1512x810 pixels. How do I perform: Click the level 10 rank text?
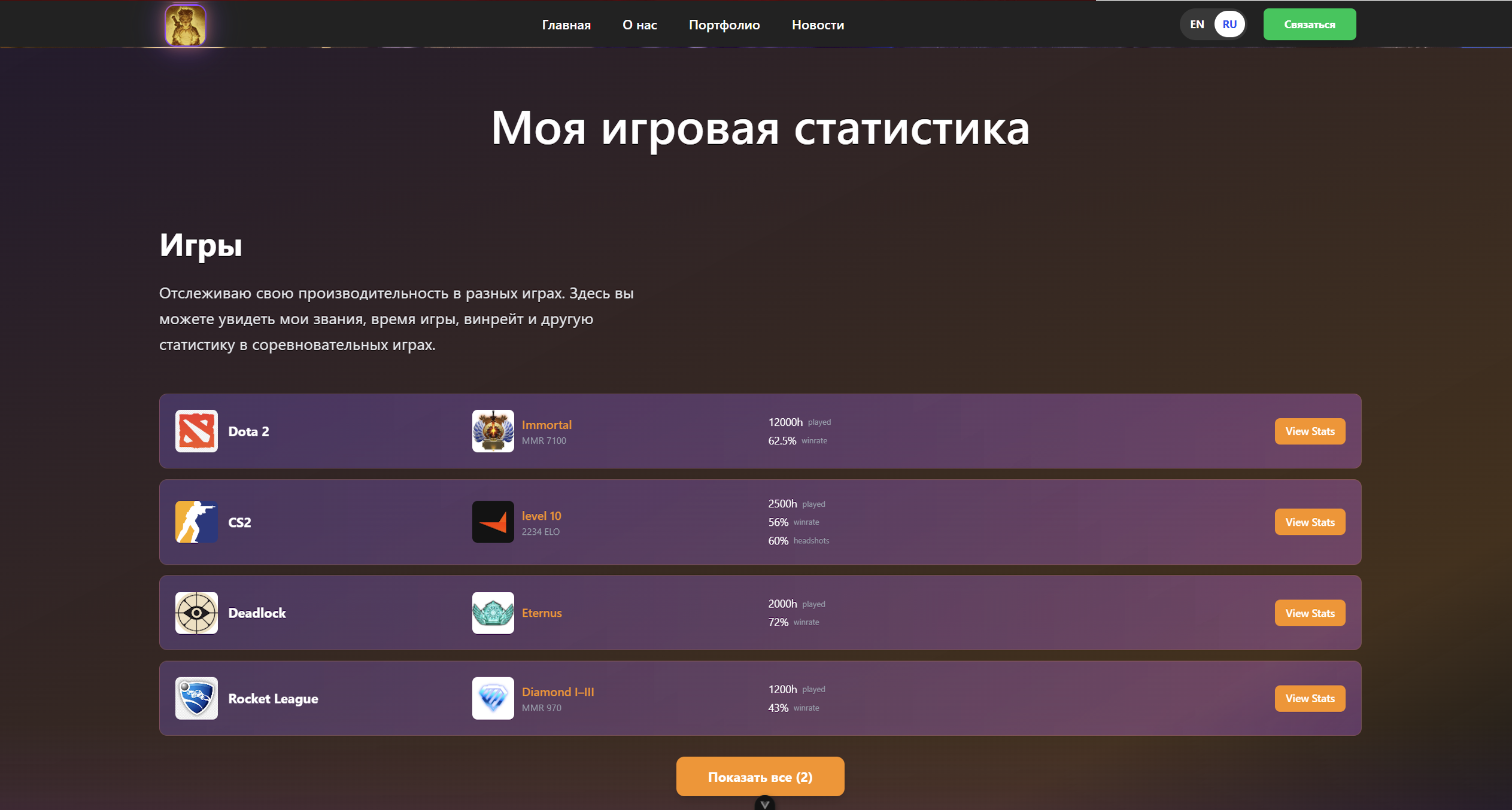tap(541, 516)
